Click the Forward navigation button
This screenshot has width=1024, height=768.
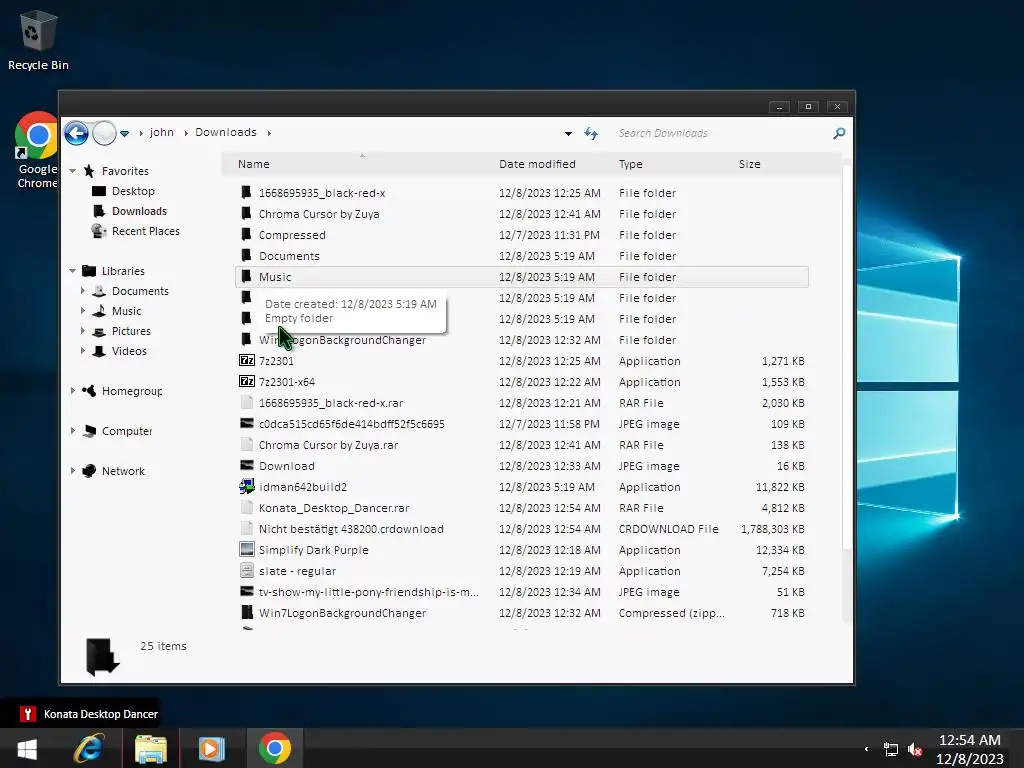pos(104,133)
